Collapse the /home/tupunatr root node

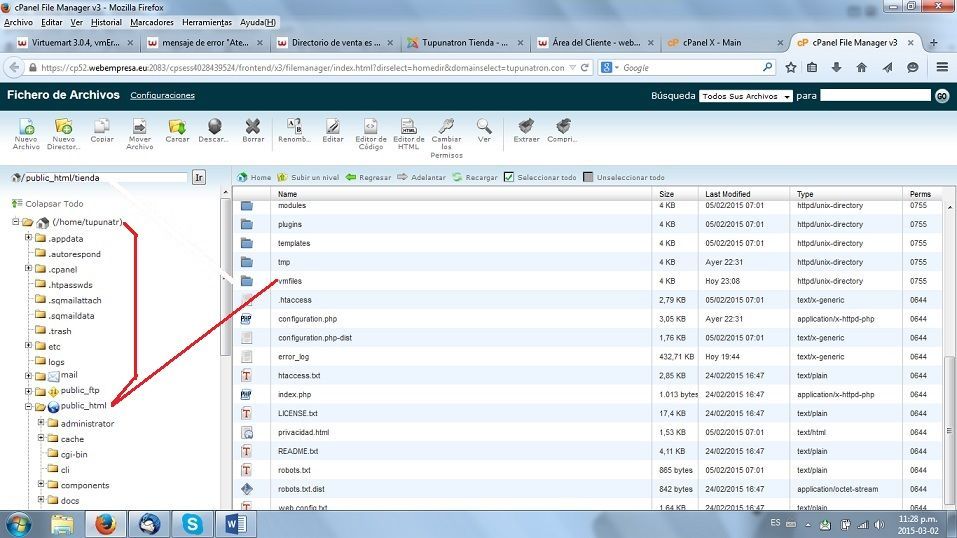15,222
